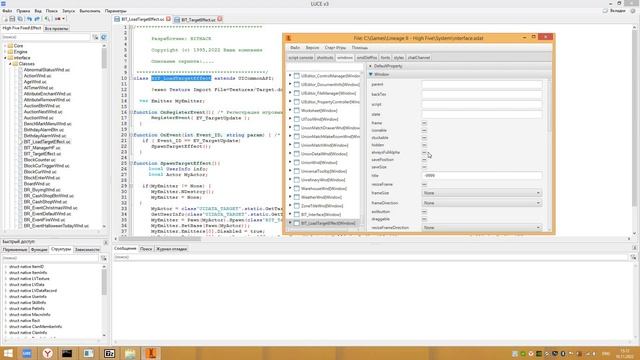Select the WarehouseWnd window entry
The height and width of the screenshot is (360, 640).
coord(324,189)
